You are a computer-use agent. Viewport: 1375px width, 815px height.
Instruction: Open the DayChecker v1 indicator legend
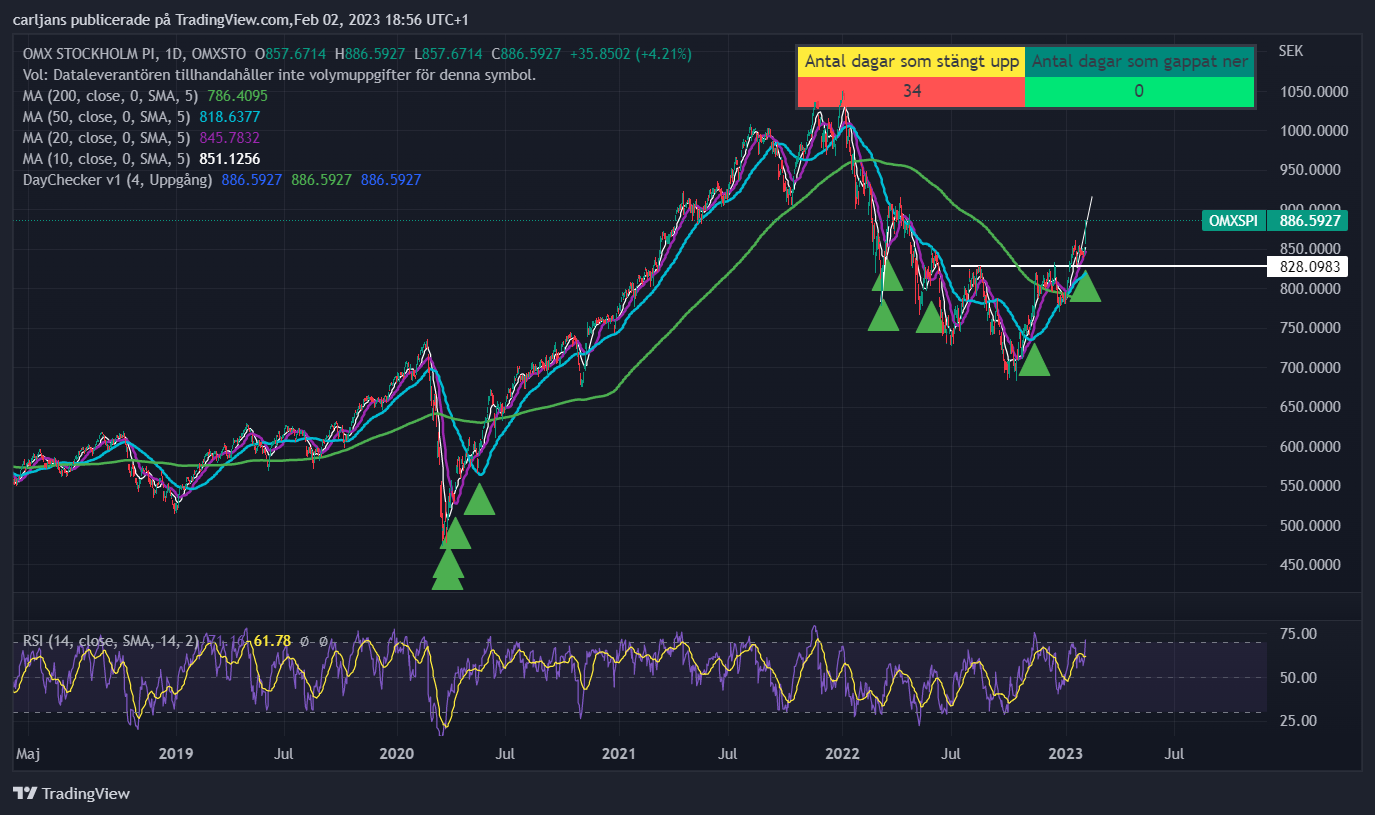[222, 180]
